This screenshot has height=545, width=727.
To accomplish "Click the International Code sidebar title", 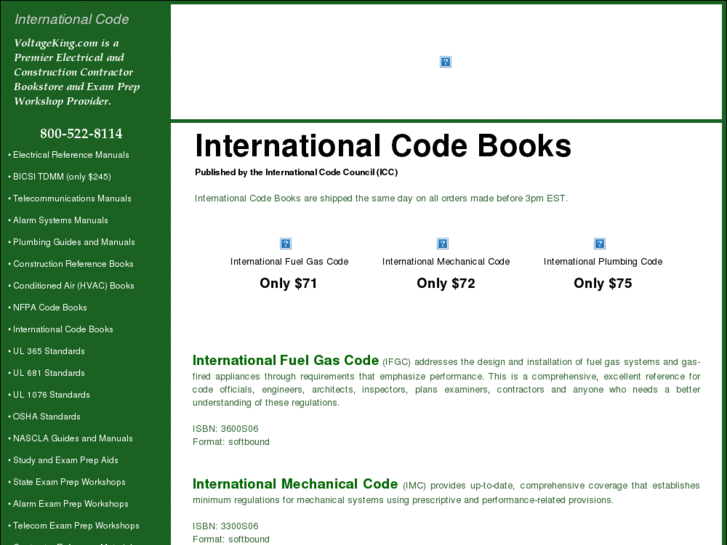I will click(71, 19).
